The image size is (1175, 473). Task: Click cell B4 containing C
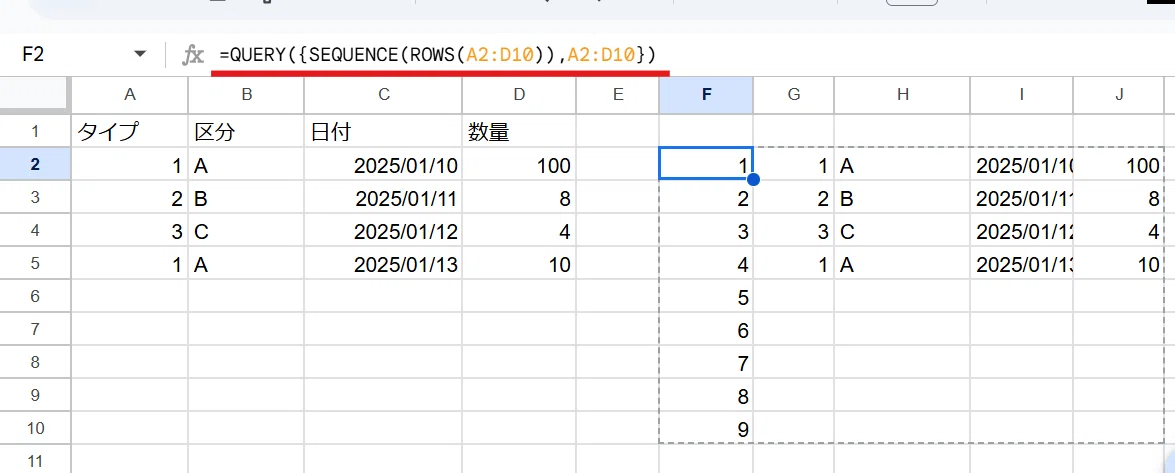[246, 230]
